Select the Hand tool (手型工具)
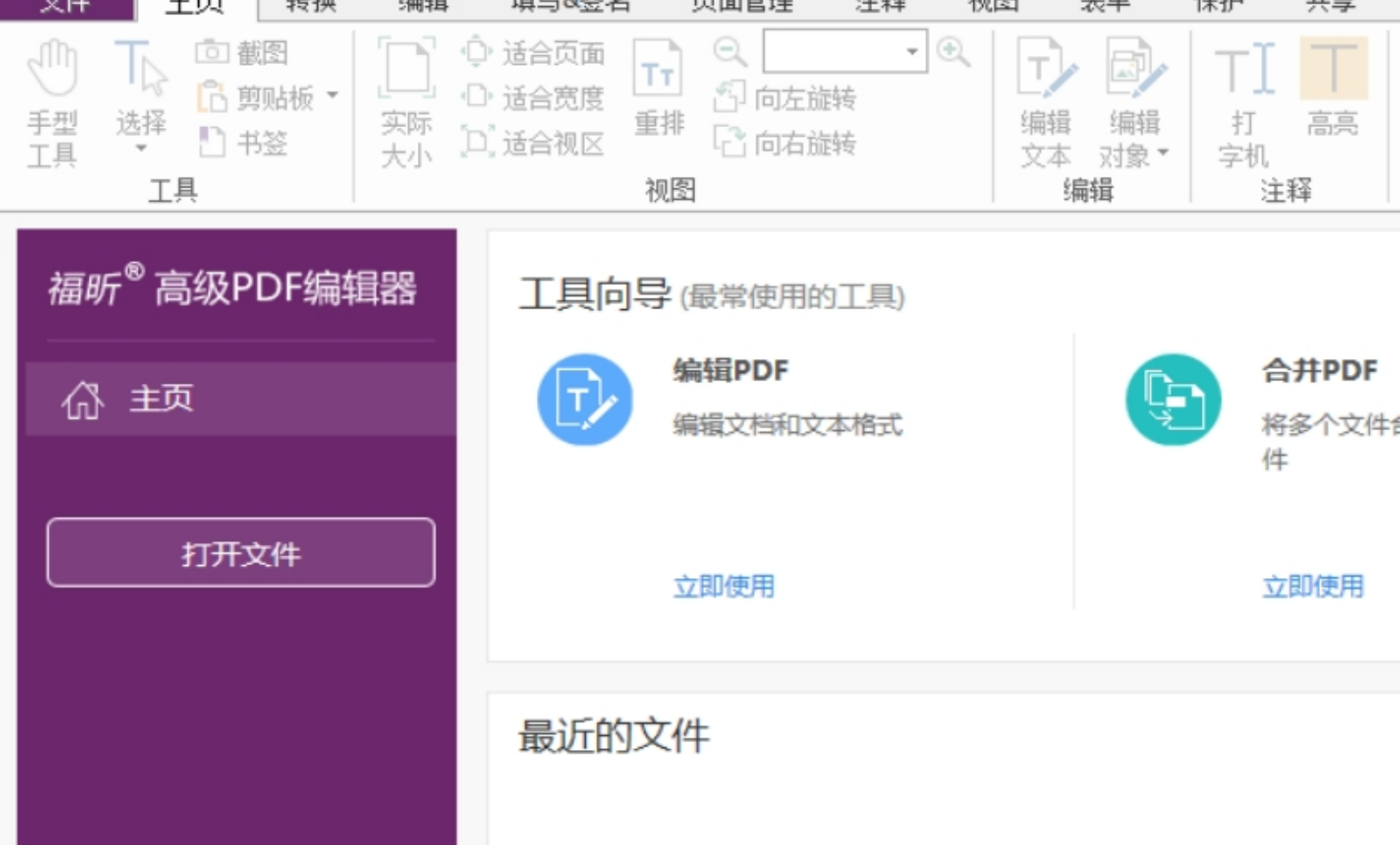 tap(52, 102)
